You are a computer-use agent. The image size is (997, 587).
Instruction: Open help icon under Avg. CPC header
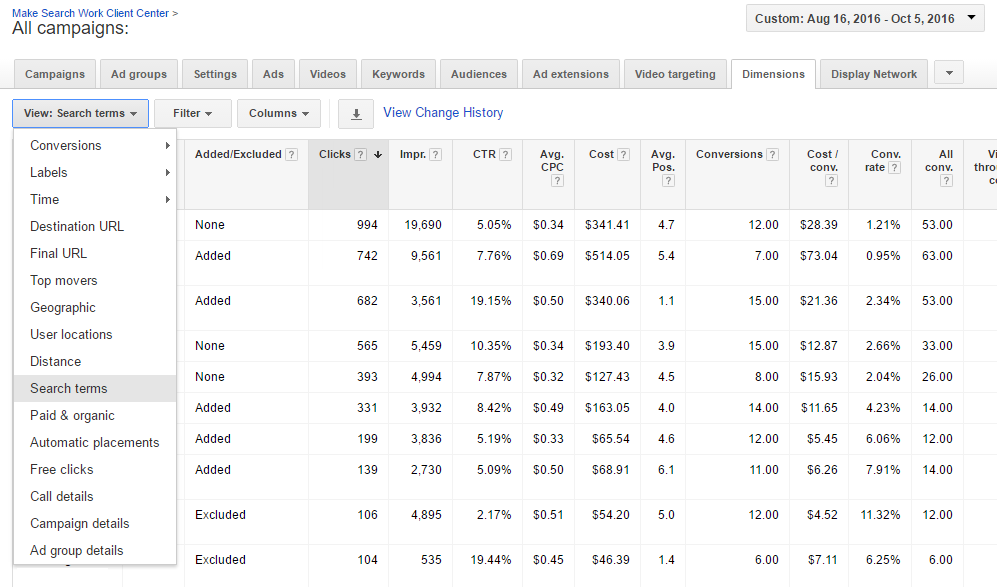point(557,181)
